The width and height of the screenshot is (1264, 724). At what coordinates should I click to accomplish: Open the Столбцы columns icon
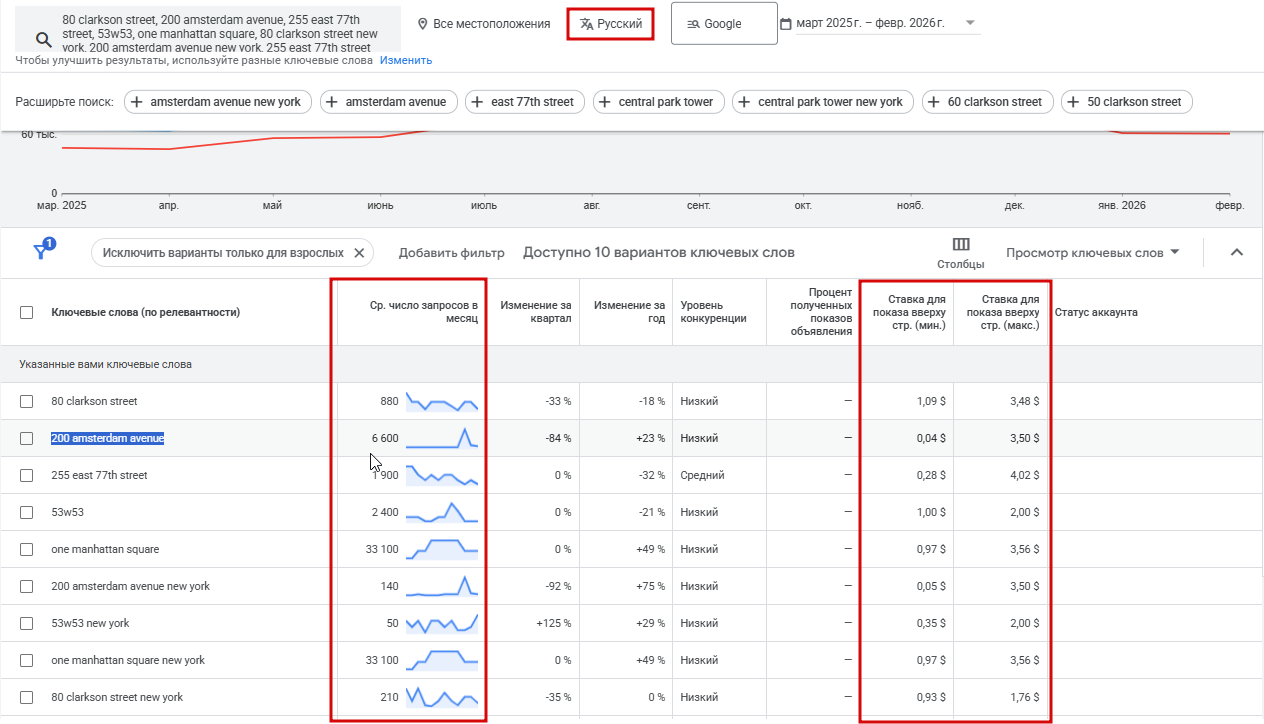click(960, 245)
